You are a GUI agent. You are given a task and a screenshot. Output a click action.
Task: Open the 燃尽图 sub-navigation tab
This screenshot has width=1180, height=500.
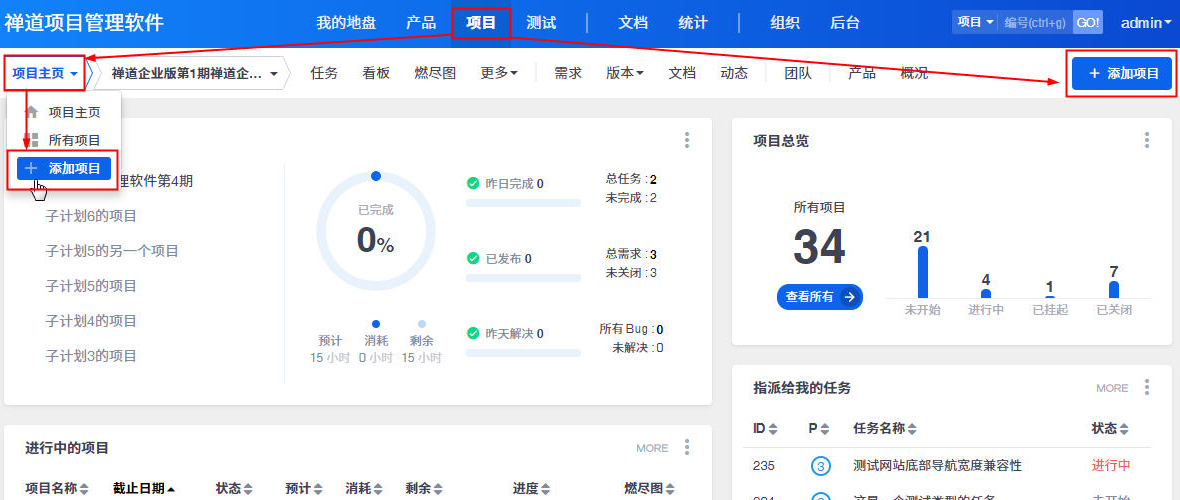coord(435,73)
